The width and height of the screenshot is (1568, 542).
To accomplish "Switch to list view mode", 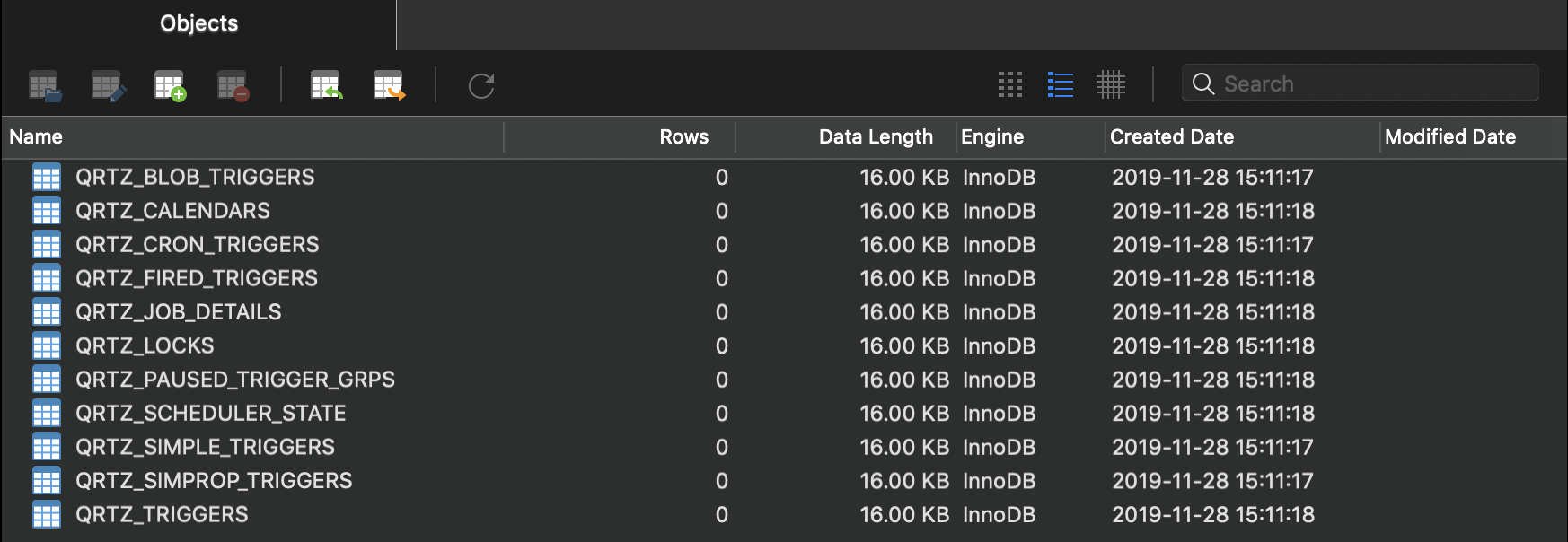I will (x=1061, y=84).
